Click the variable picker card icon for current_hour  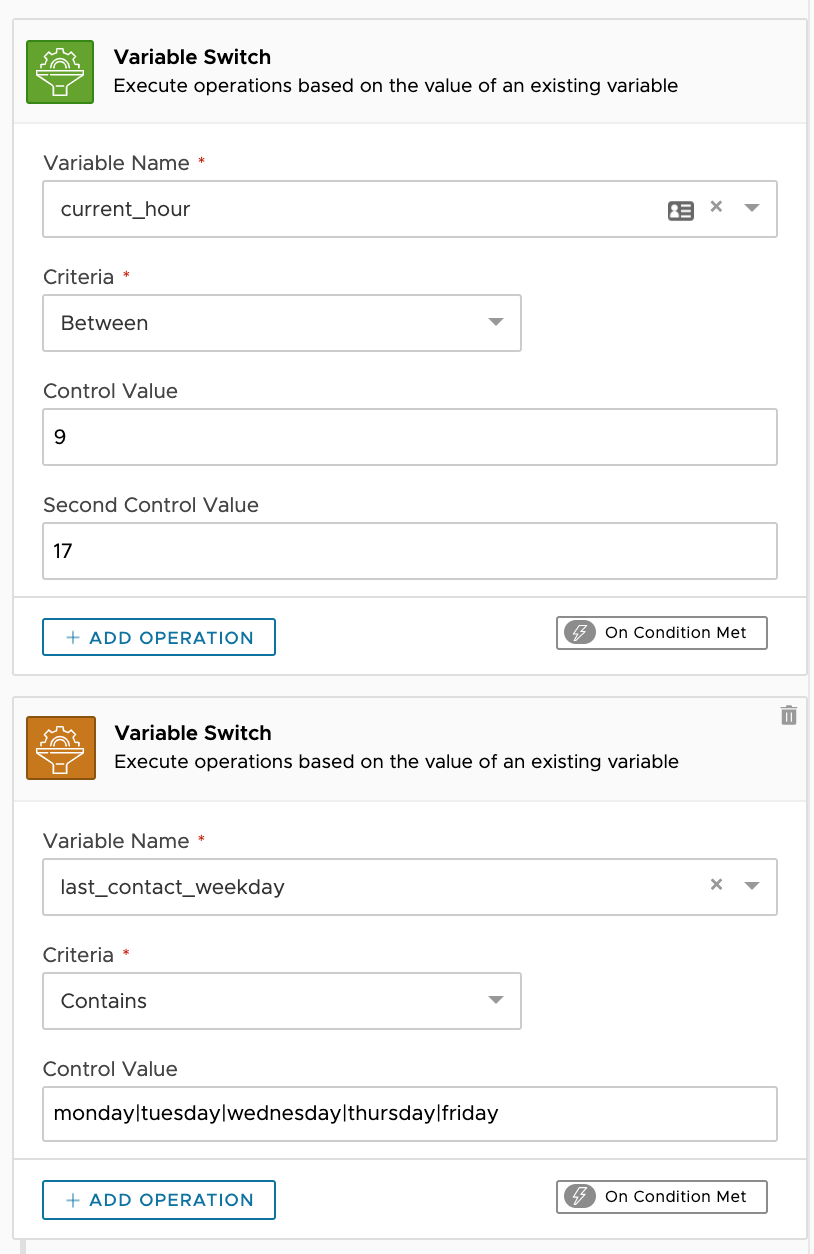coord(680,210)
